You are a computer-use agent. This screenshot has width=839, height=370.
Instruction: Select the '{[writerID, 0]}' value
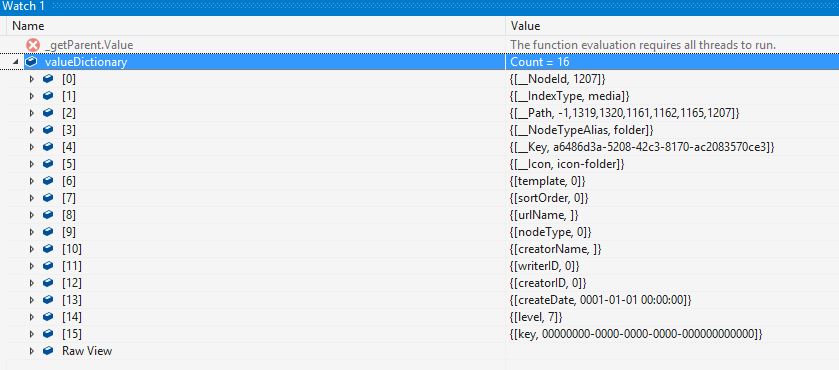(x=545, y=266)
